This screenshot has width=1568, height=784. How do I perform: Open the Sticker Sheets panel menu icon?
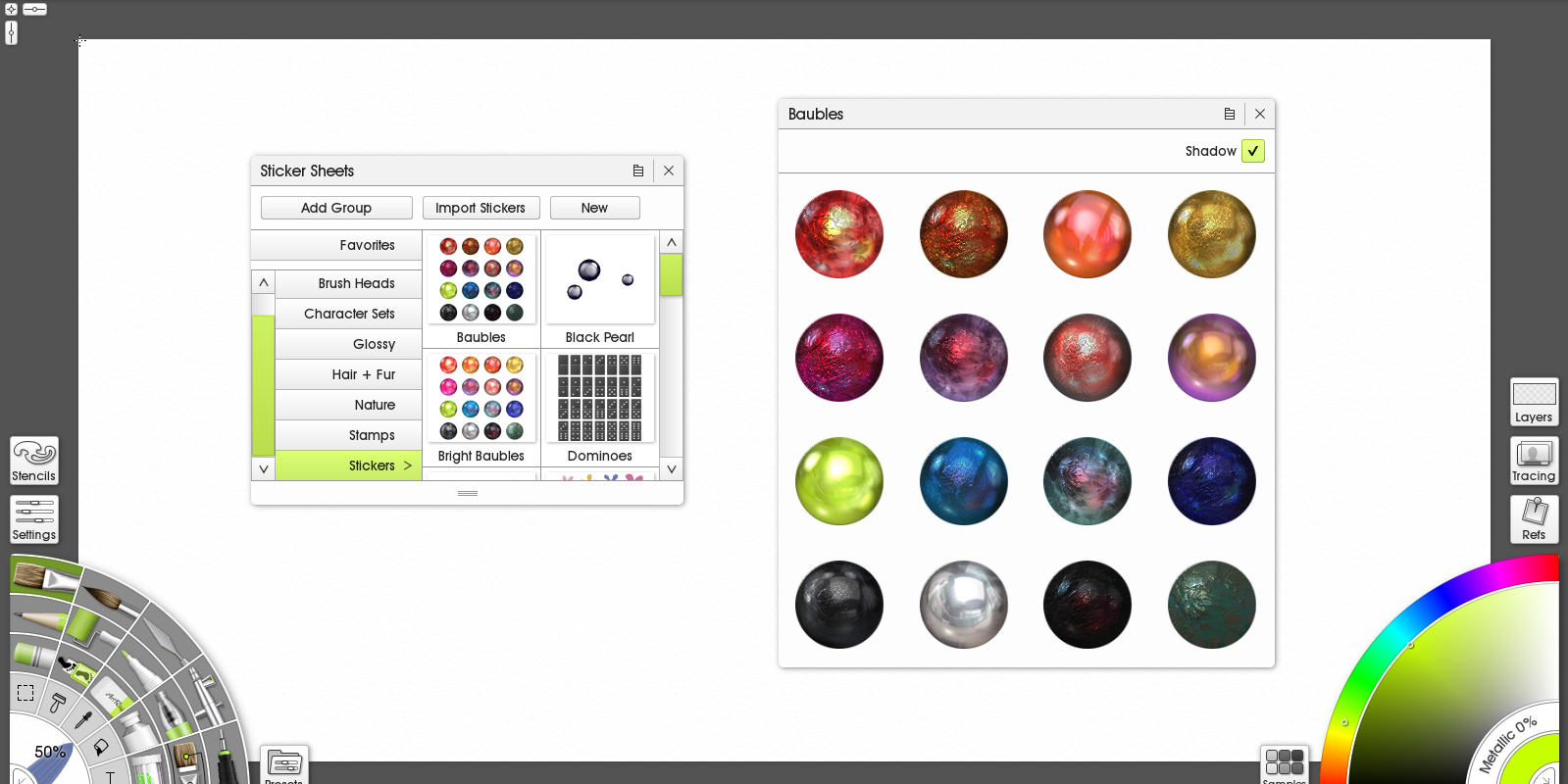tap(638, 171)
